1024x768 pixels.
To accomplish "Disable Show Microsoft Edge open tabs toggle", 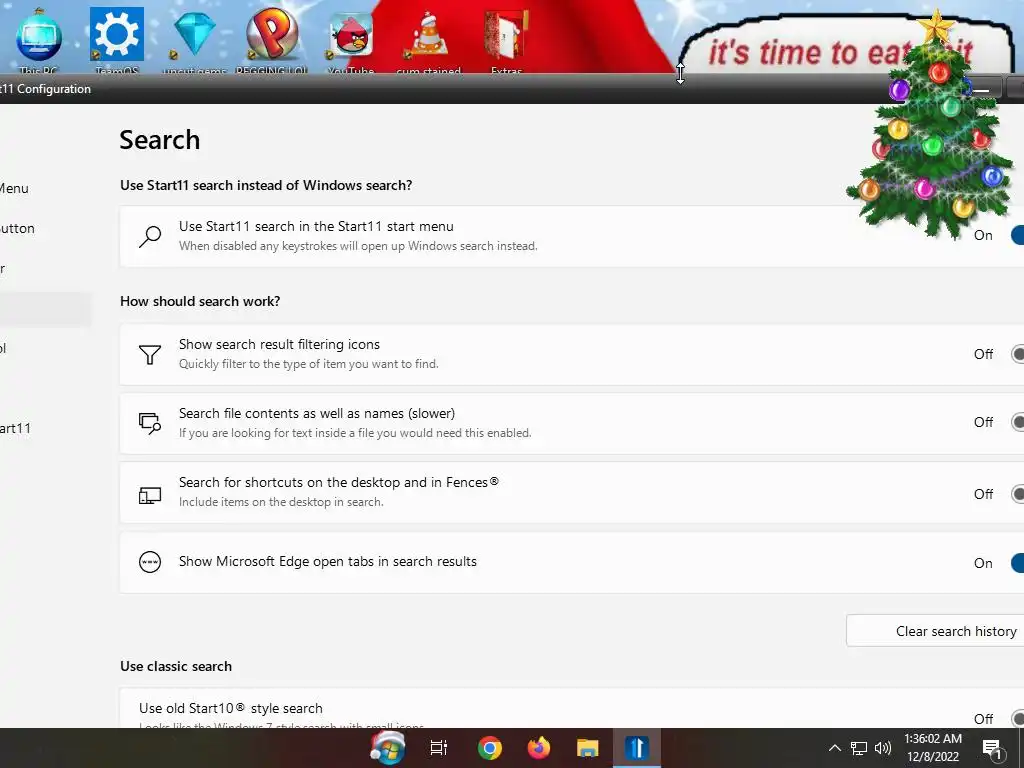I will point(1017,563).
